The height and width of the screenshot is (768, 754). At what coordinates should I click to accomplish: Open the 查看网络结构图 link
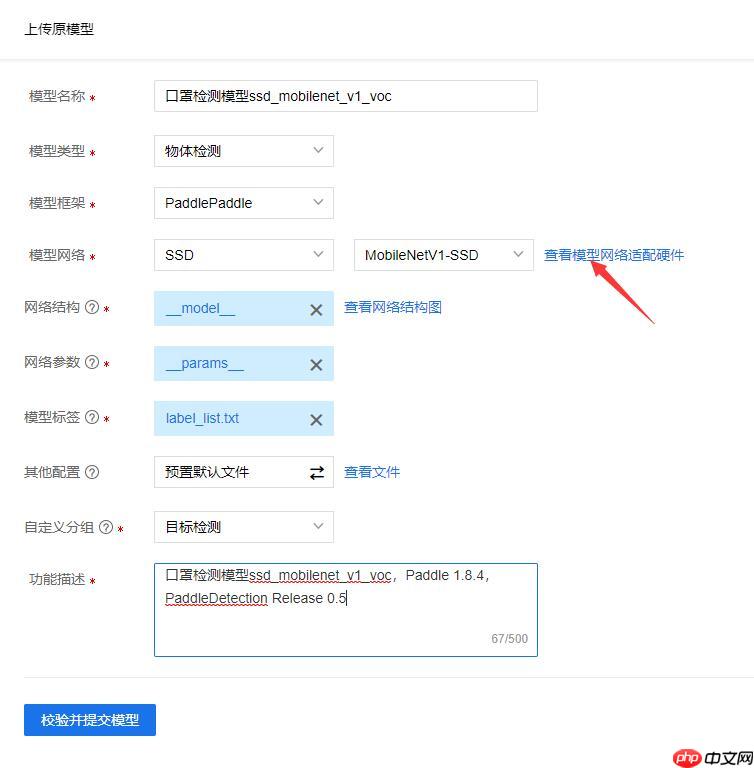click(392, 307)
